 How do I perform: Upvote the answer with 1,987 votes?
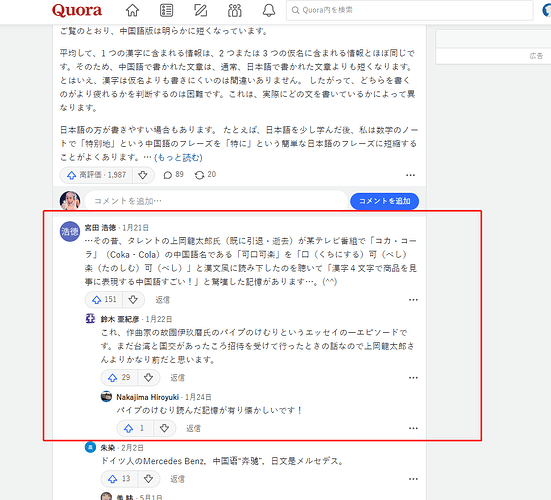[x=97, y=175]
